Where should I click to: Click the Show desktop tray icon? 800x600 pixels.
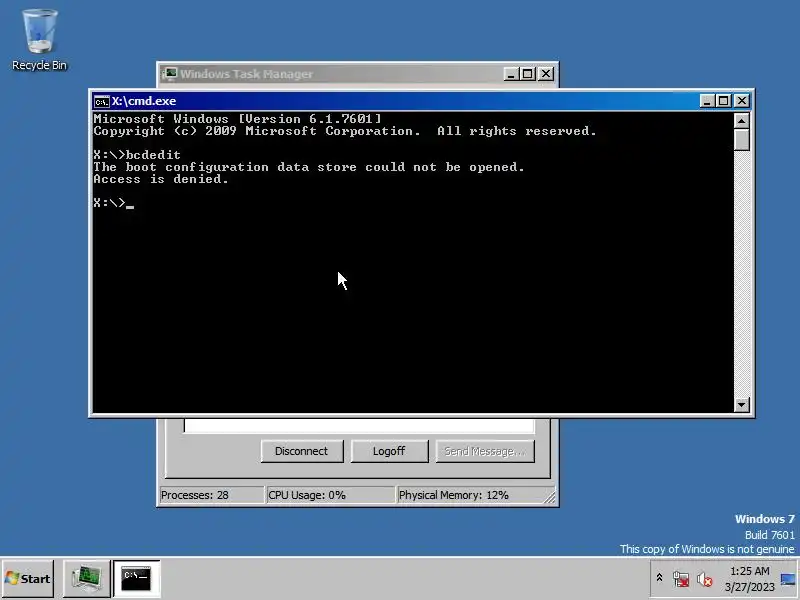click(x=788, y=579)
